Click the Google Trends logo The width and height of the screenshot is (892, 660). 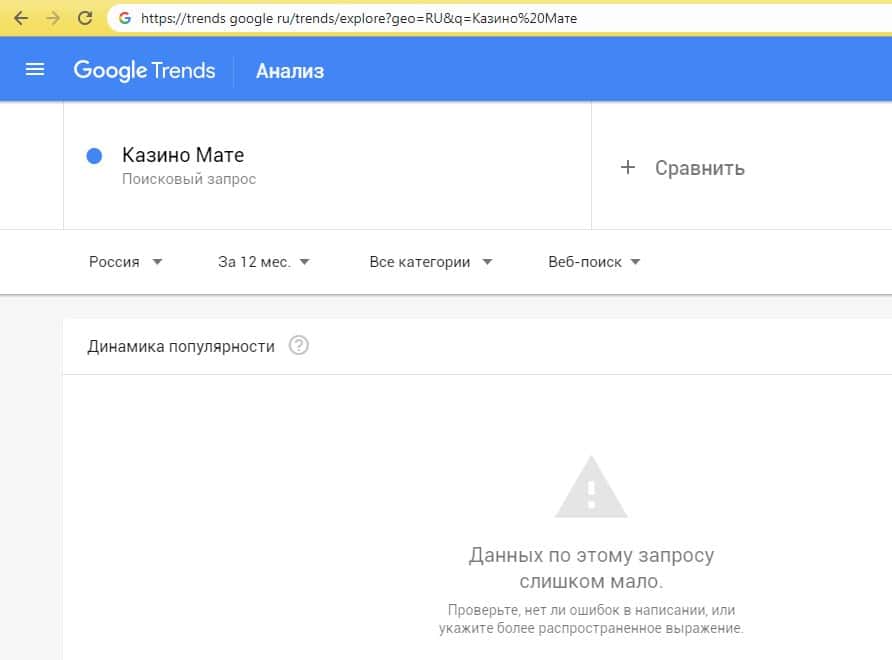tap(144, 70)
